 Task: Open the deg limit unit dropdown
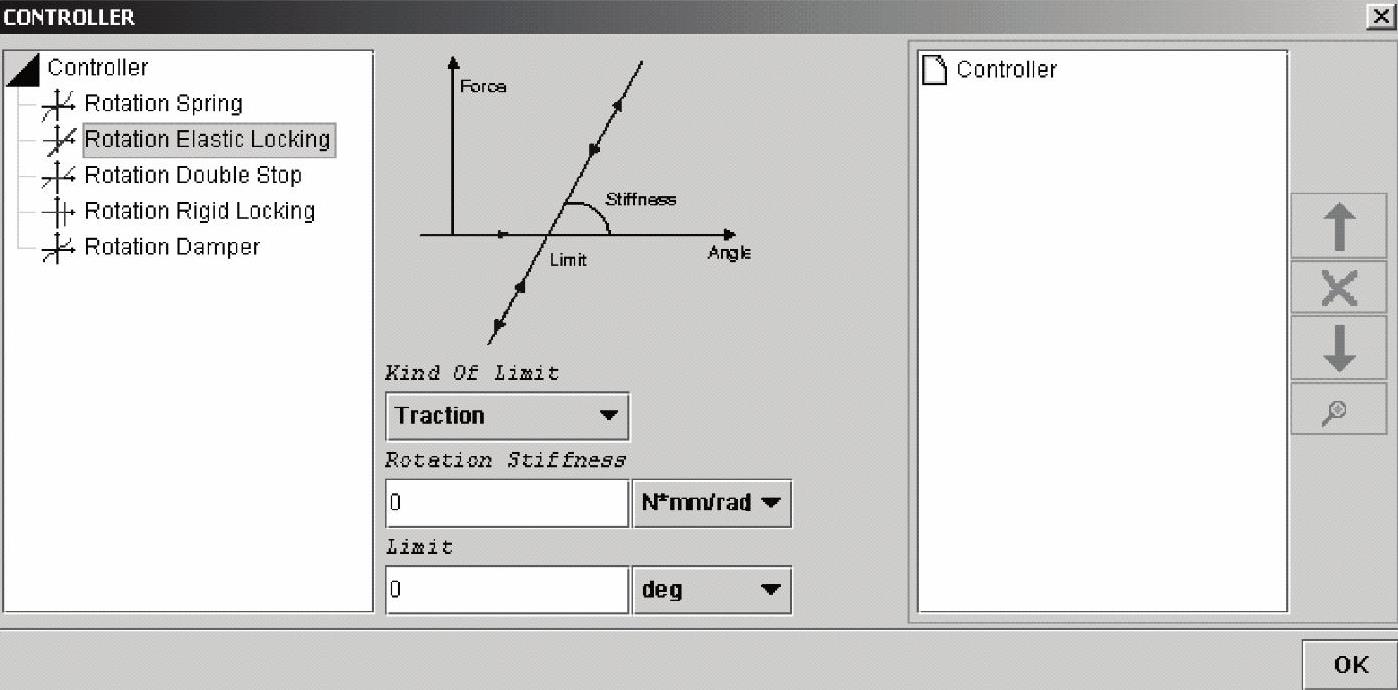[x=711, y=590]
